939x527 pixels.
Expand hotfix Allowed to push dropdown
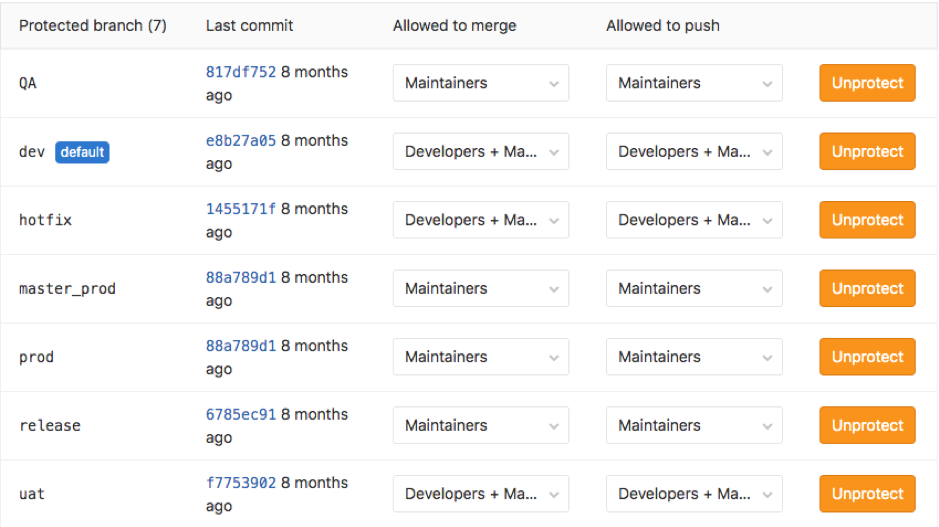point(694,220)
